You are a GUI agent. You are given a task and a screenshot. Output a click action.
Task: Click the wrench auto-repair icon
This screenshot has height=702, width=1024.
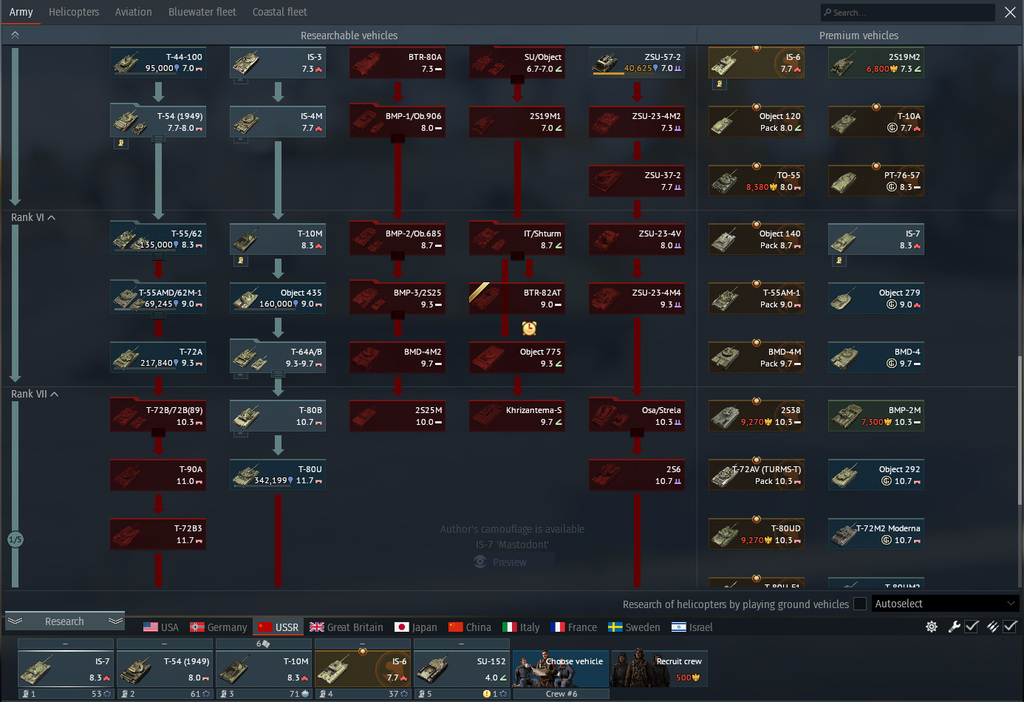954,627
